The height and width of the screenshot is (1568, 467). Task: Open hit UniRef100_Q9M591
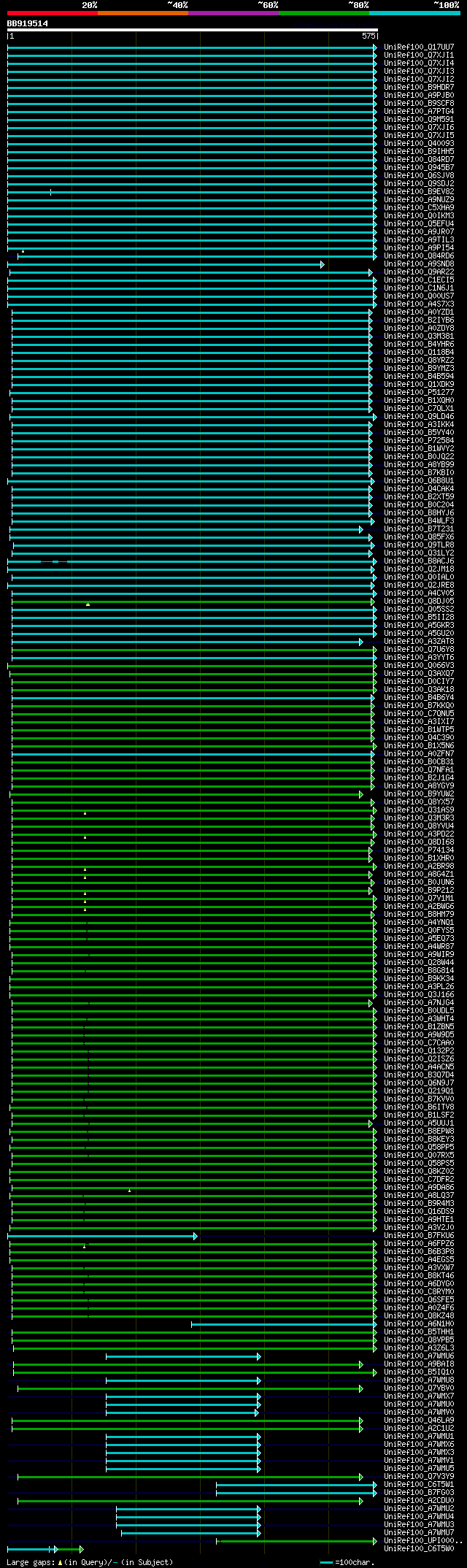click(419, 119)
